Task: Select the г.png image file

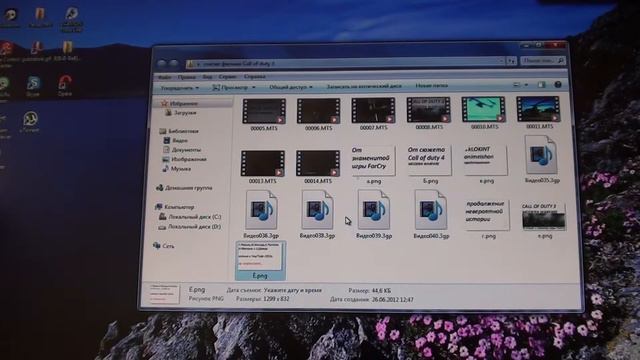Action: 487,214
